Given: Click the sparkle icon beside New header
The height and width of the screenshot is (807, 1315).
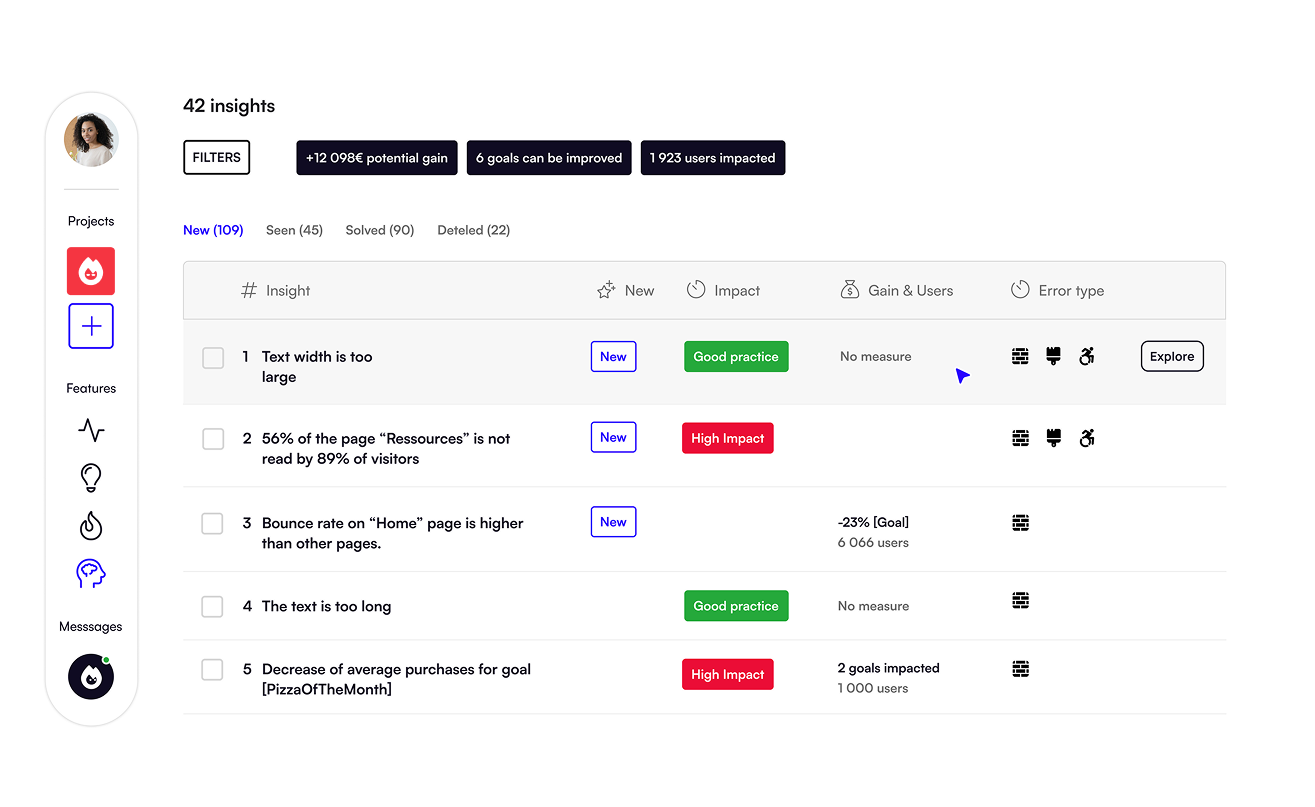Looking at the screenshot, I should [605, 290].
